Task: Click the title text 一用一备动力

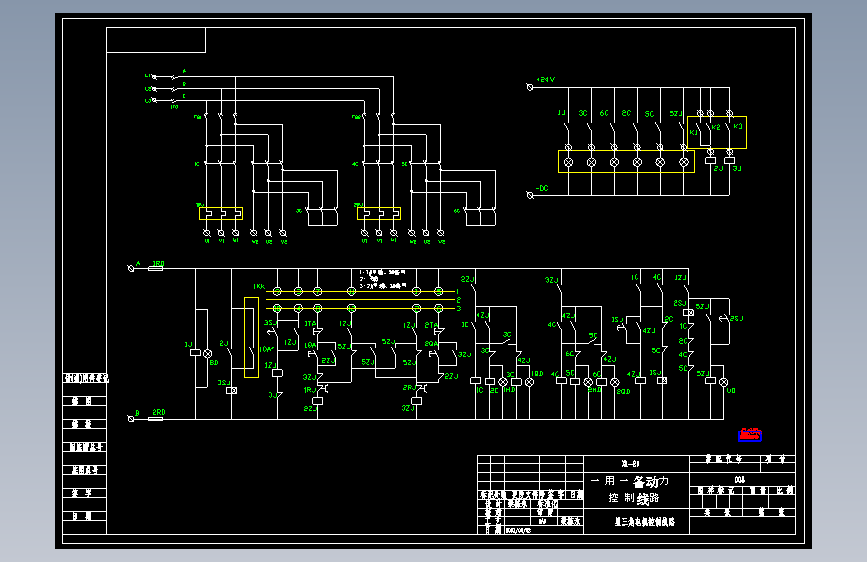Action: coord(630,481)
